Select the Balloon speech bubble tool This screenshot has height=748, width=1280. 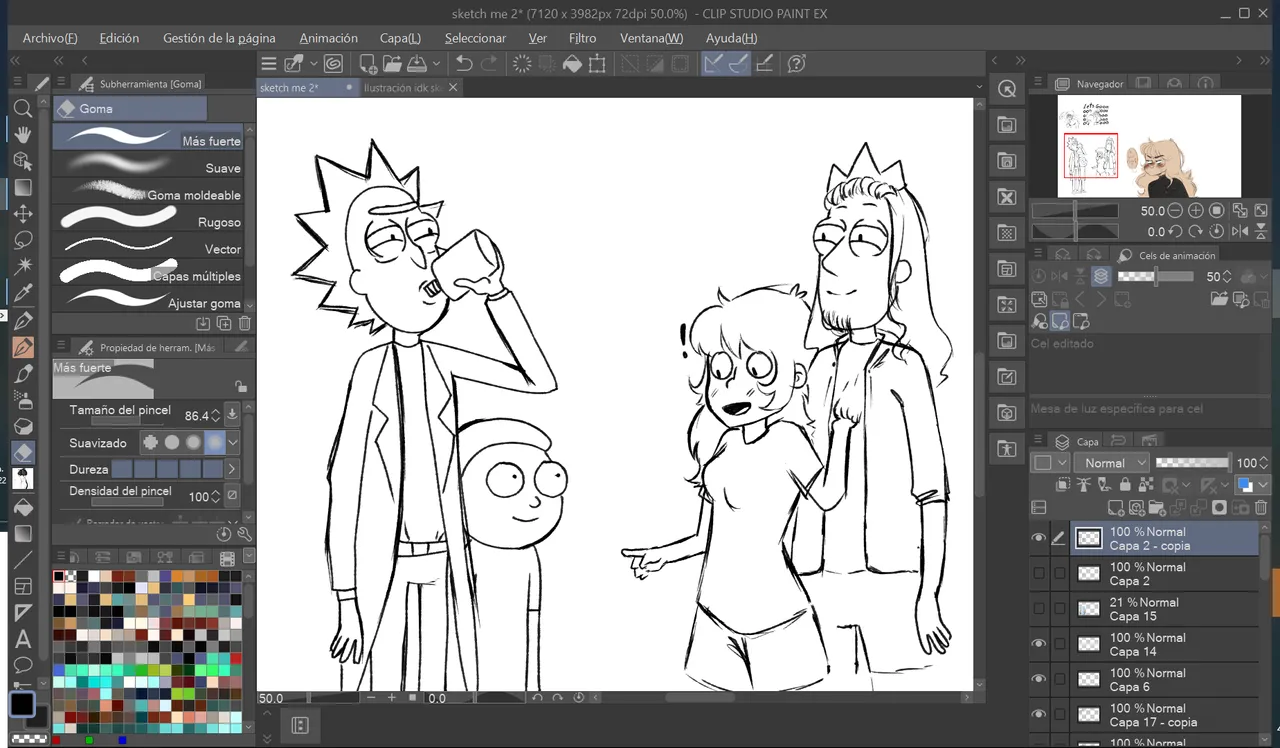[x=22, y=665]
